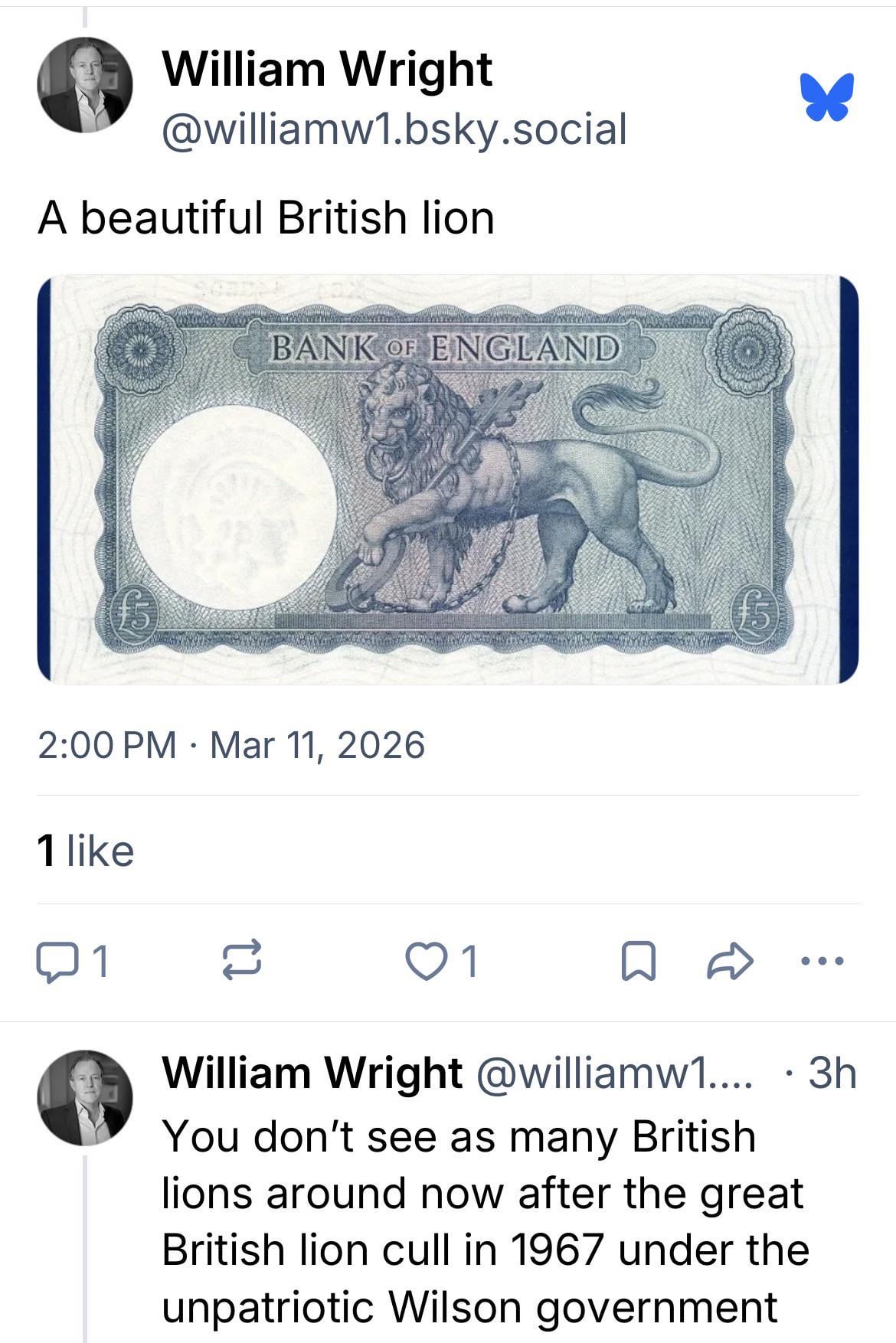
Task: Click the 2:00 PM Mar 11, 2026 timestamp
Action: (231, 745)
